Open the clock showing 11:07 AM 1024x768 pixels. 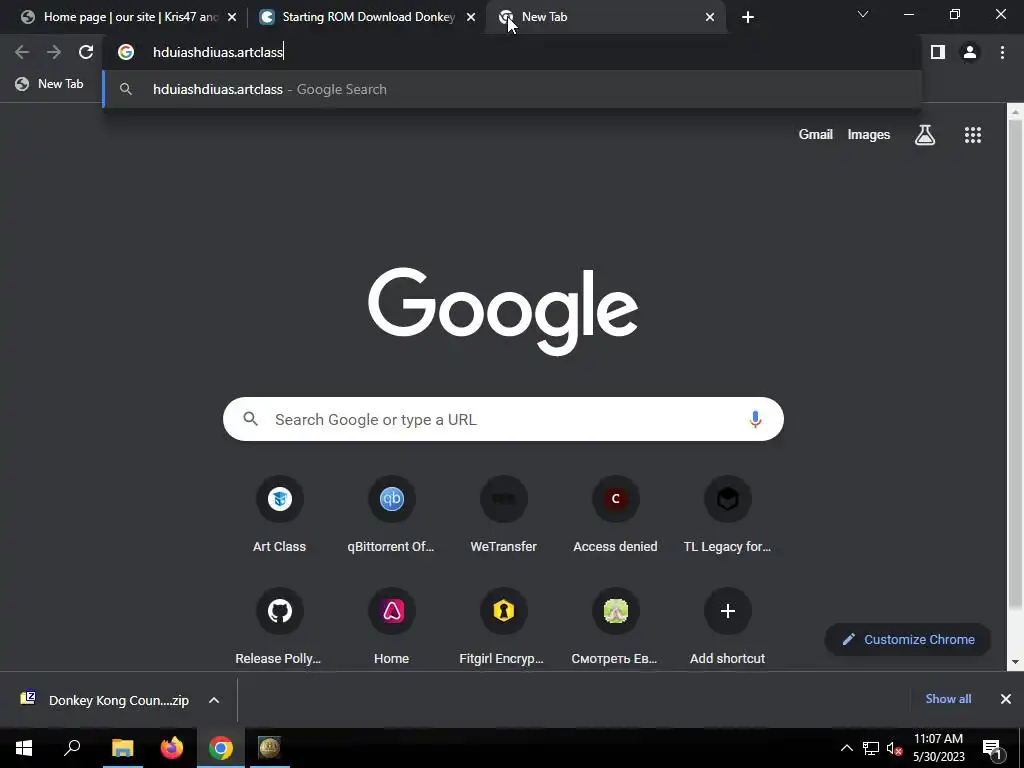point(938,748)
